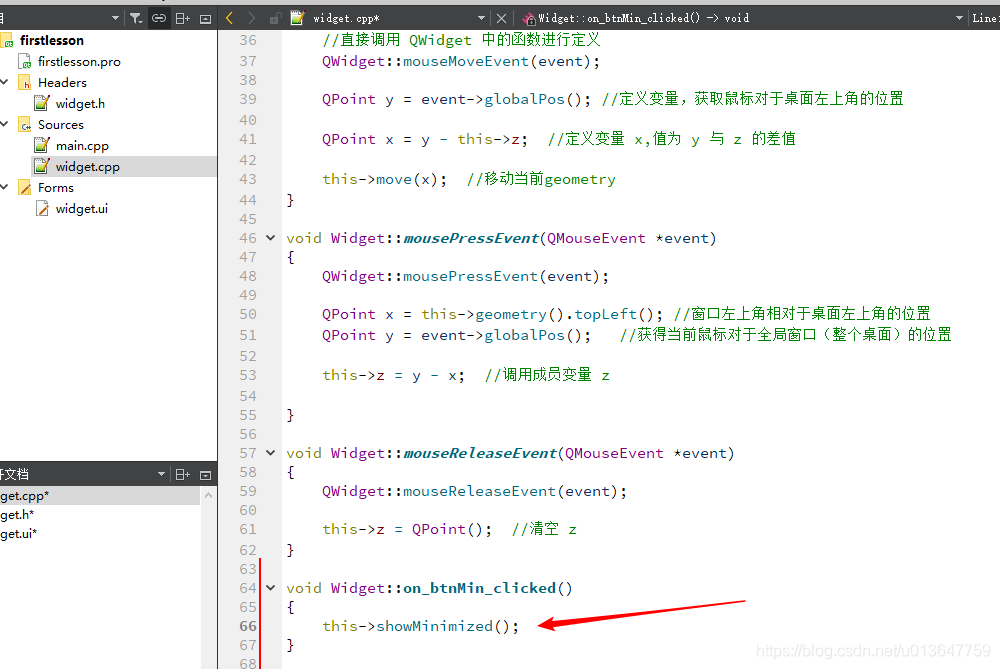Open the Projects panel filter tree icon
This screenshot has height=669, width=1000.
(x=136, y=18)
